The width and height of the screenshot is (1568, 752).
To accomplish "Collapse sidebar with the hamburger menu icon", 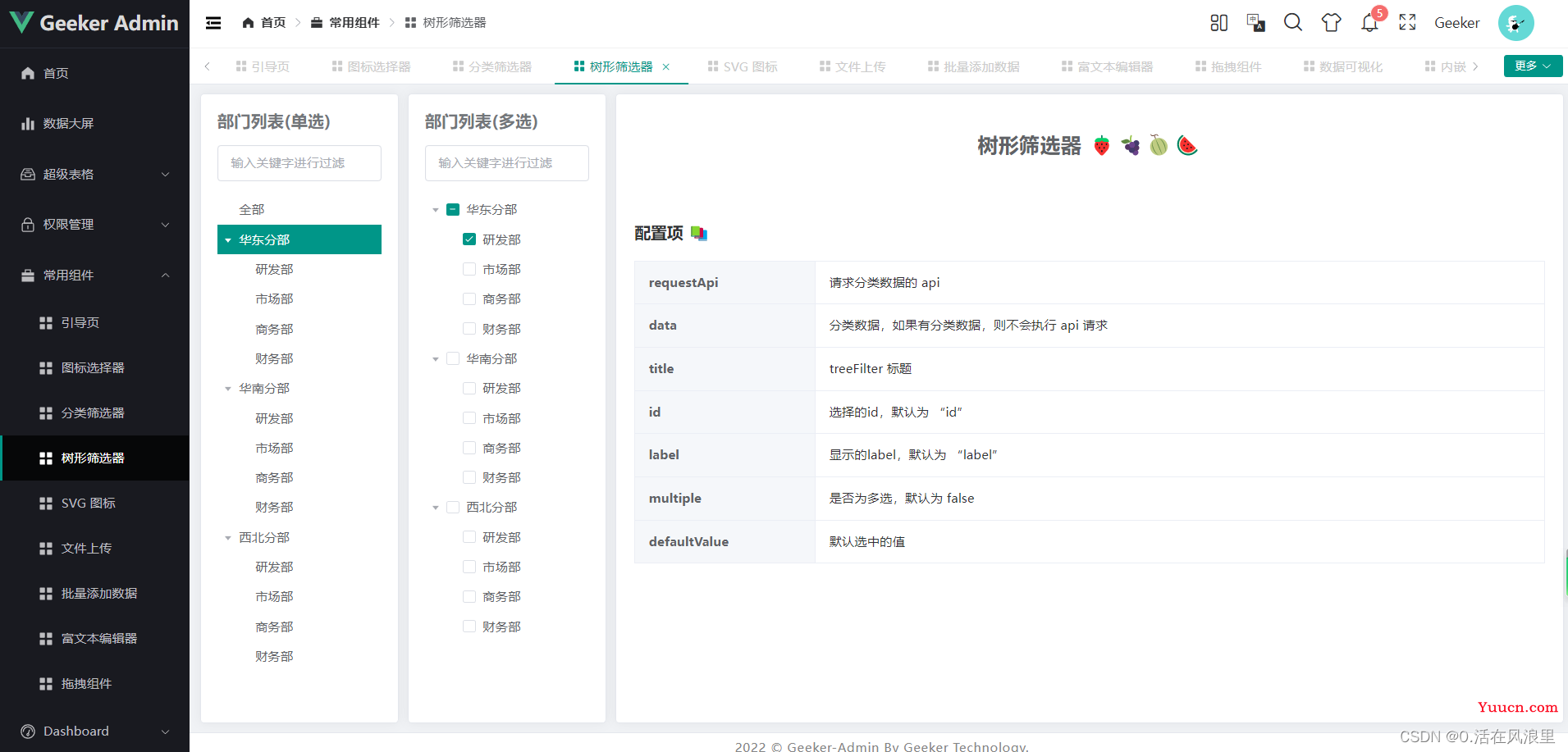I will pos(213,23).
